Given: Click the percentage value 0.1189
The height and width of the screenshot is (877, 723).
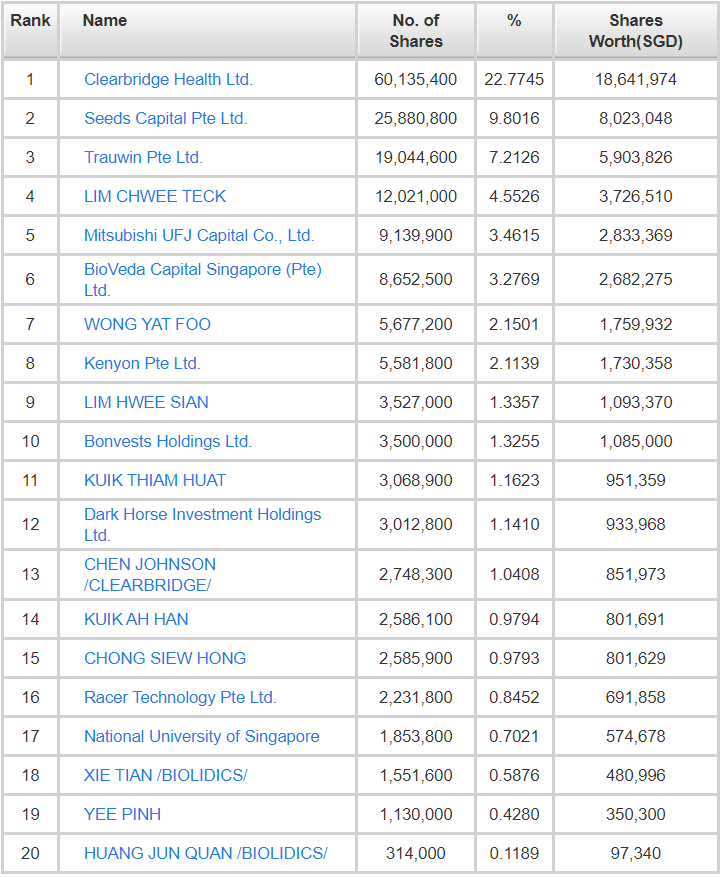Looking at the screenshot, I should (514, 854).
